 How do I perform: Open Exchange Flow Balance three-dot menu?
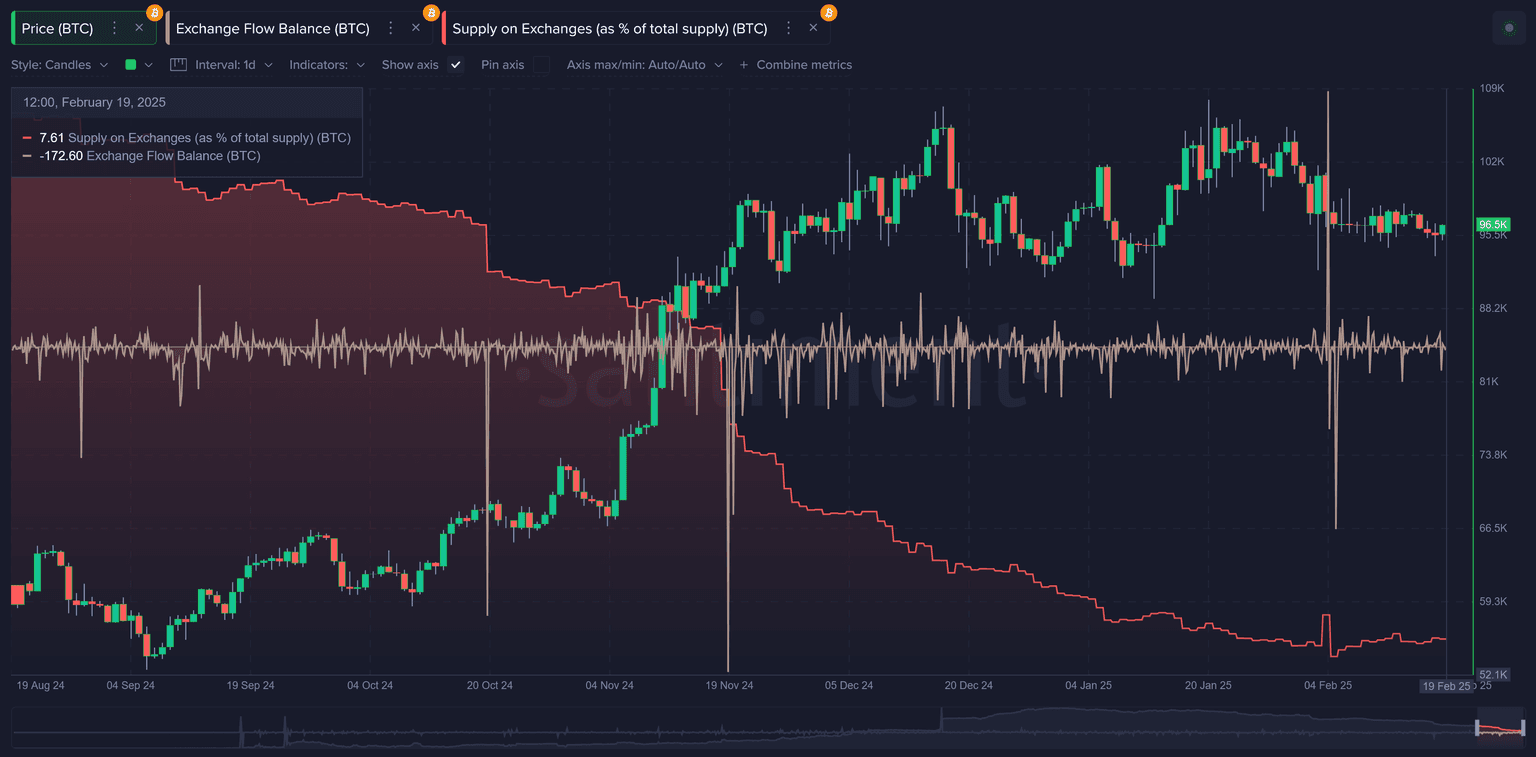(x=391, y=28)
